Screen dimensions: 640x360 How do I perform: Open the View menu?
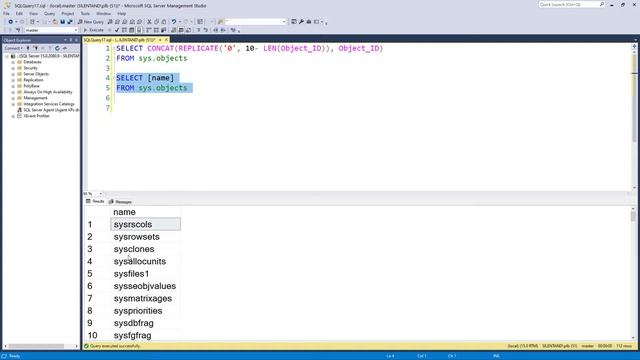(33, 13)
